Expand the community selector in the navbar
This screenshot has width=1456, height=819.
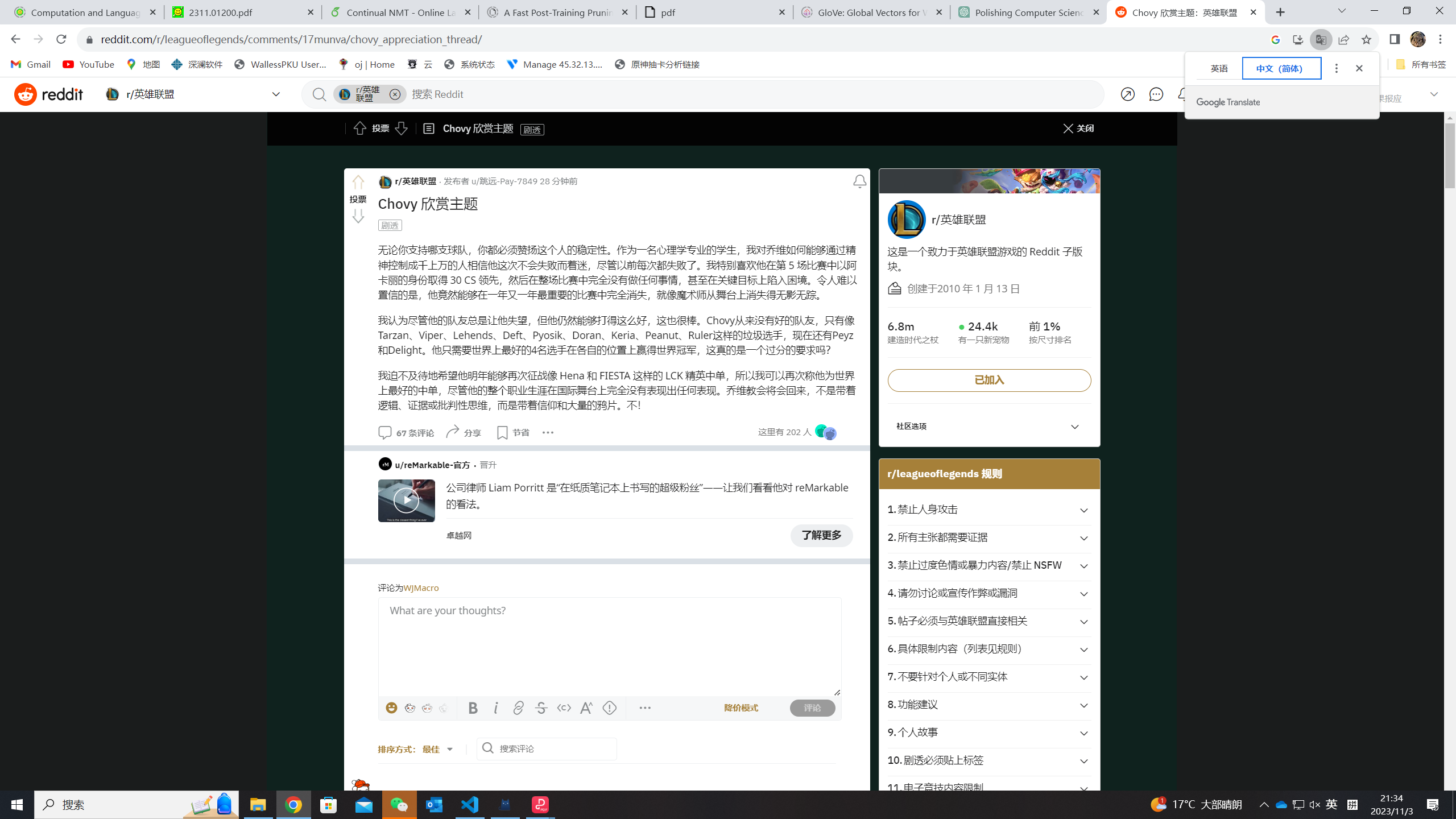(x=275, y=94)
